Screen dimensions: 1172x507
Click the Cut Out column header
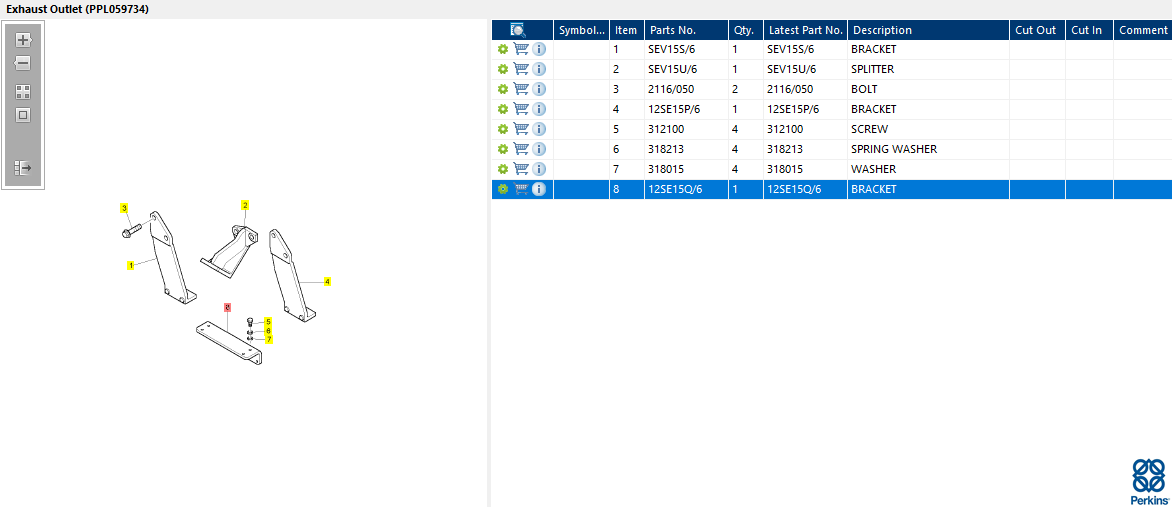[1037, 30]
